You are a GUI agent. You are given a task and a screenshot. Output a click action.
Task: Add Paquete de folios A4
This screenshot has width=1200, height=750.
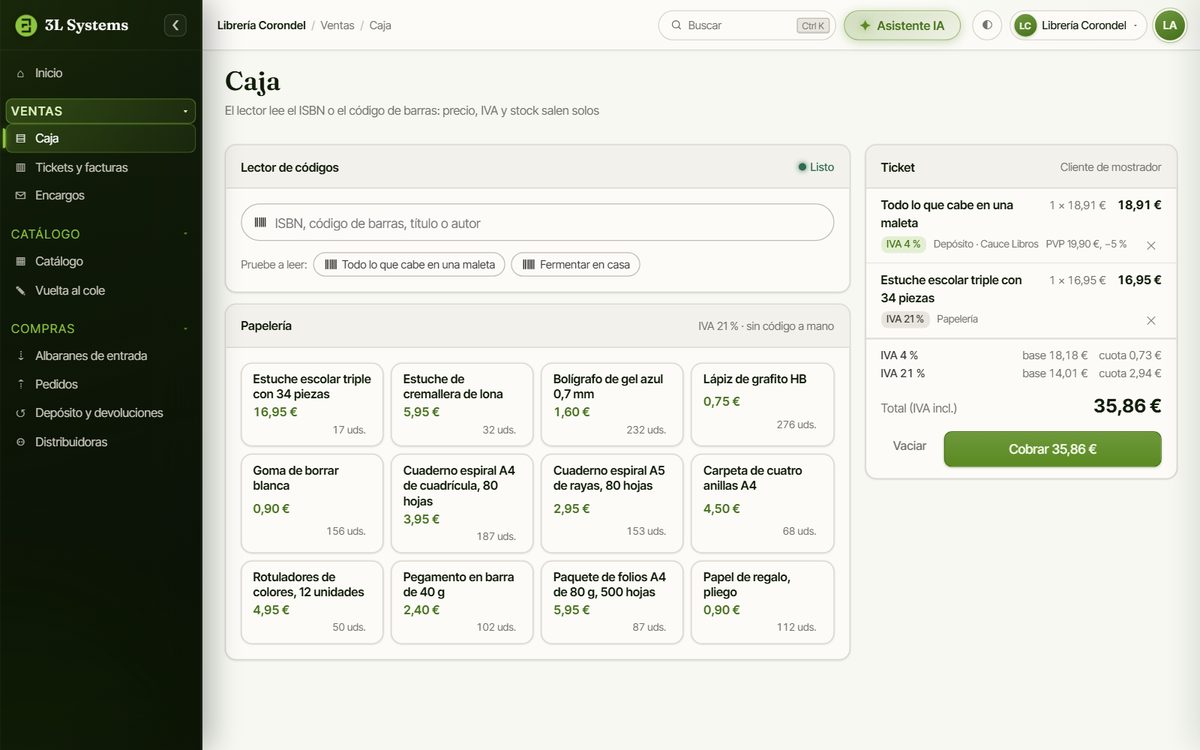pyautogui.click(x=612, y=602)
